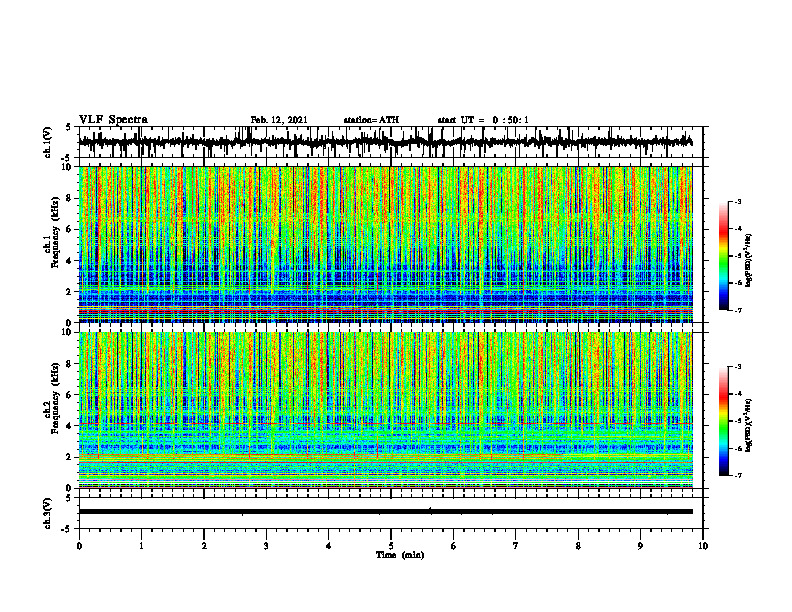Click time axis tick label "0"

pos(79,546)
